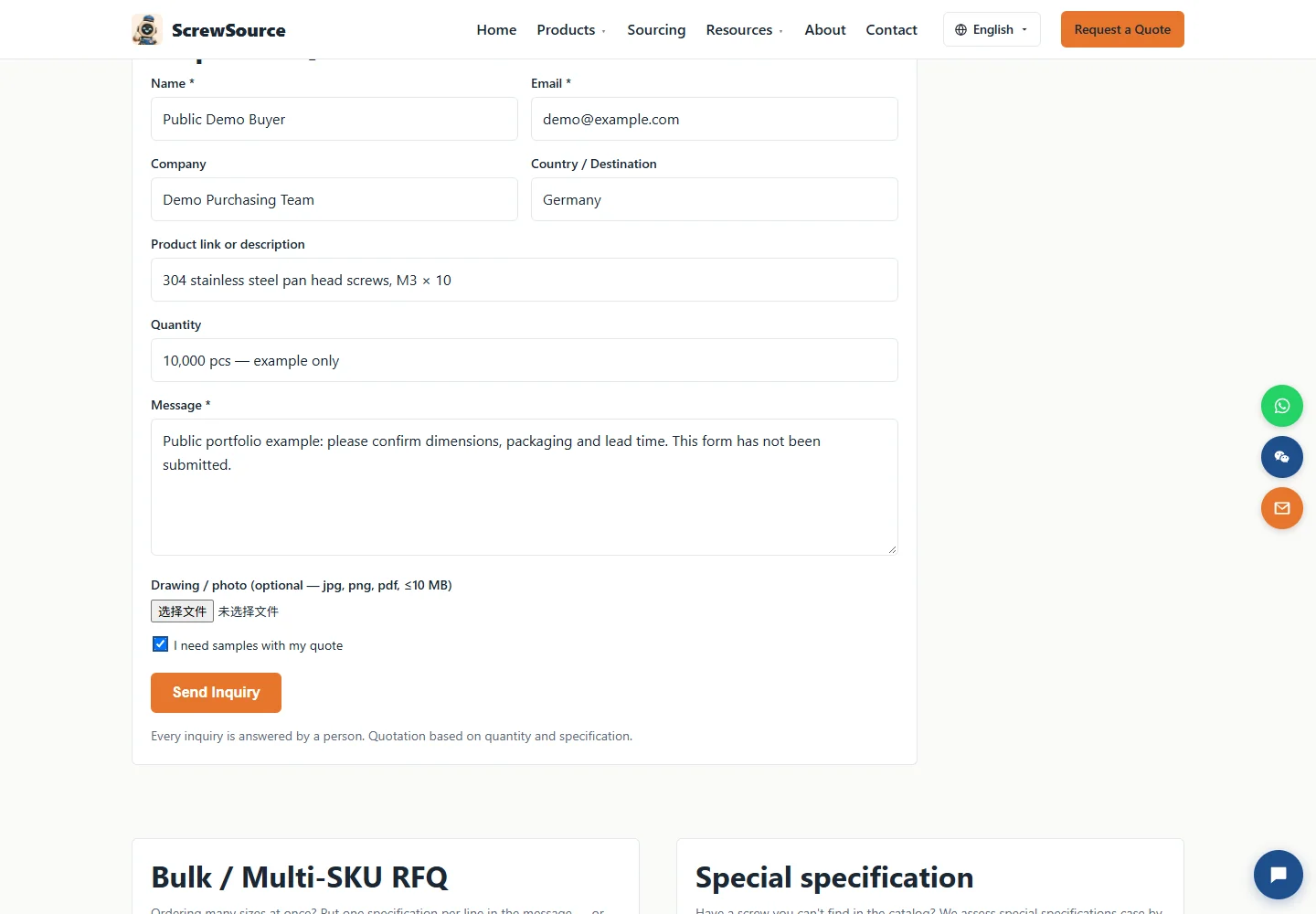Expand the Resources dropdown menu
This screenshot has height=914, width=1316.
tap(744, 30)
